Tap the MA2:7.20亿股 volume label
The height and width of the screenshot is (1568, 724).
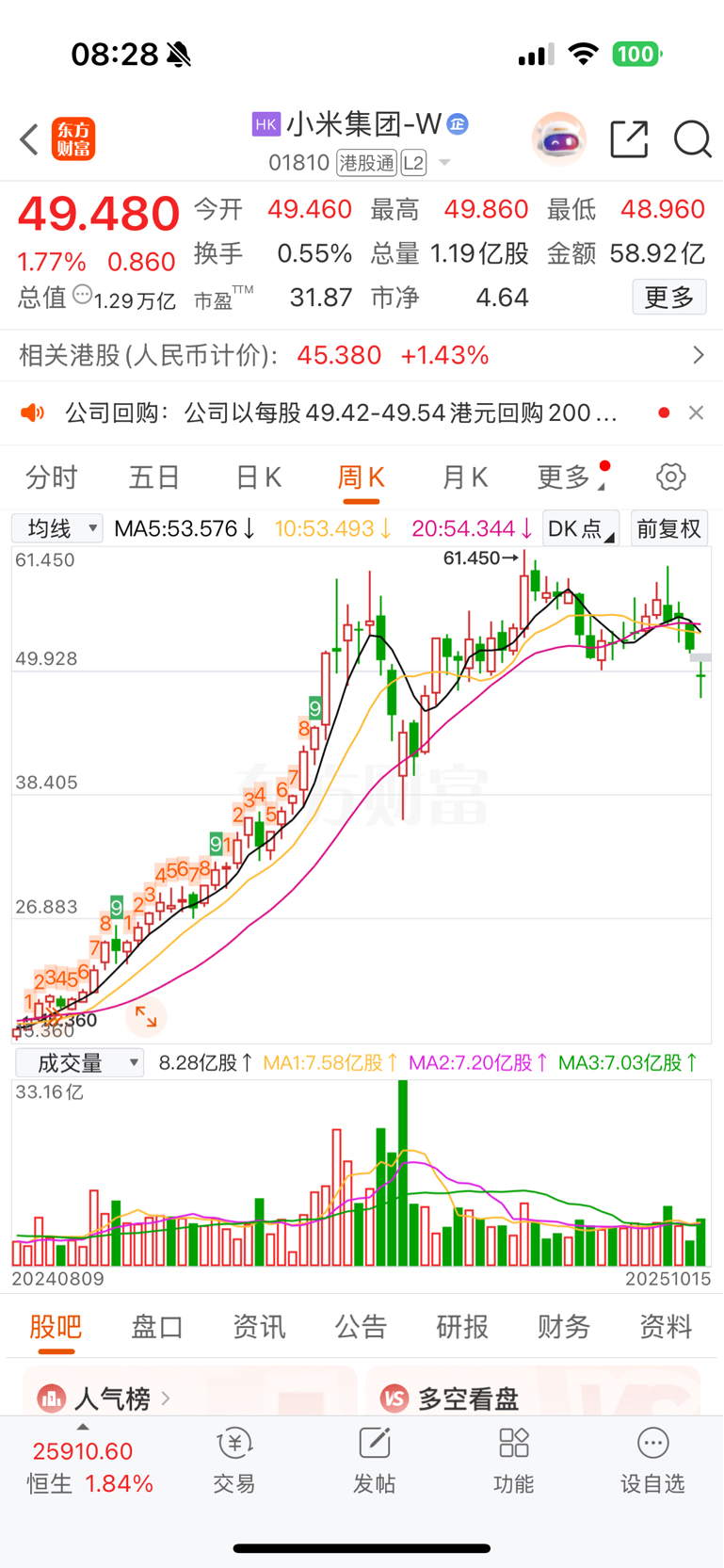coord(478,1063)
